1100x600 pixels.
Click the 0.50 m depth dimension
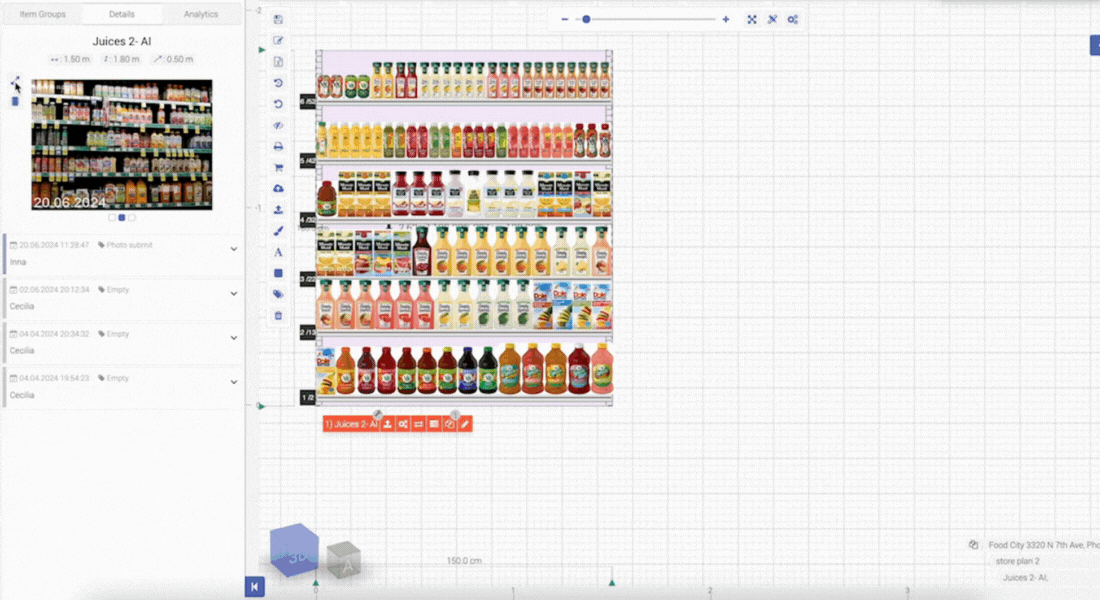(x=174, y=60)
